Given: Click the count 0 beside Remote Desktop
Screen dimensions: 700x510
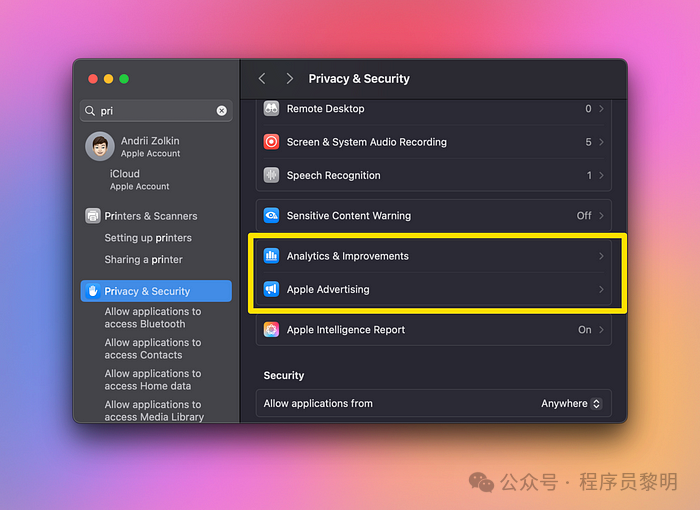Looking at the screenshot, I should click(x=588, y=109).
